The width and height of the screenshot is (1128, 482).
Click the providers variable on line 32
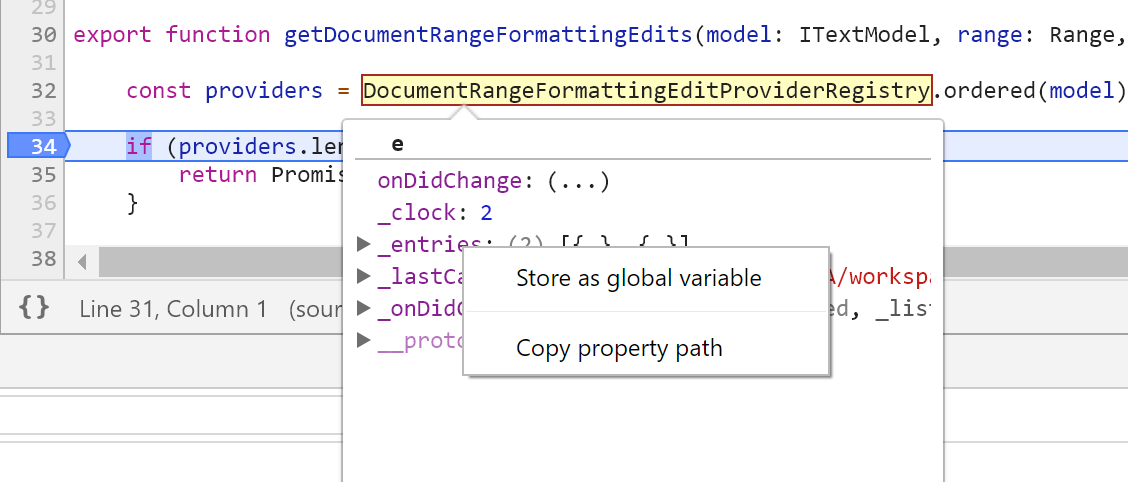[264, 91]
